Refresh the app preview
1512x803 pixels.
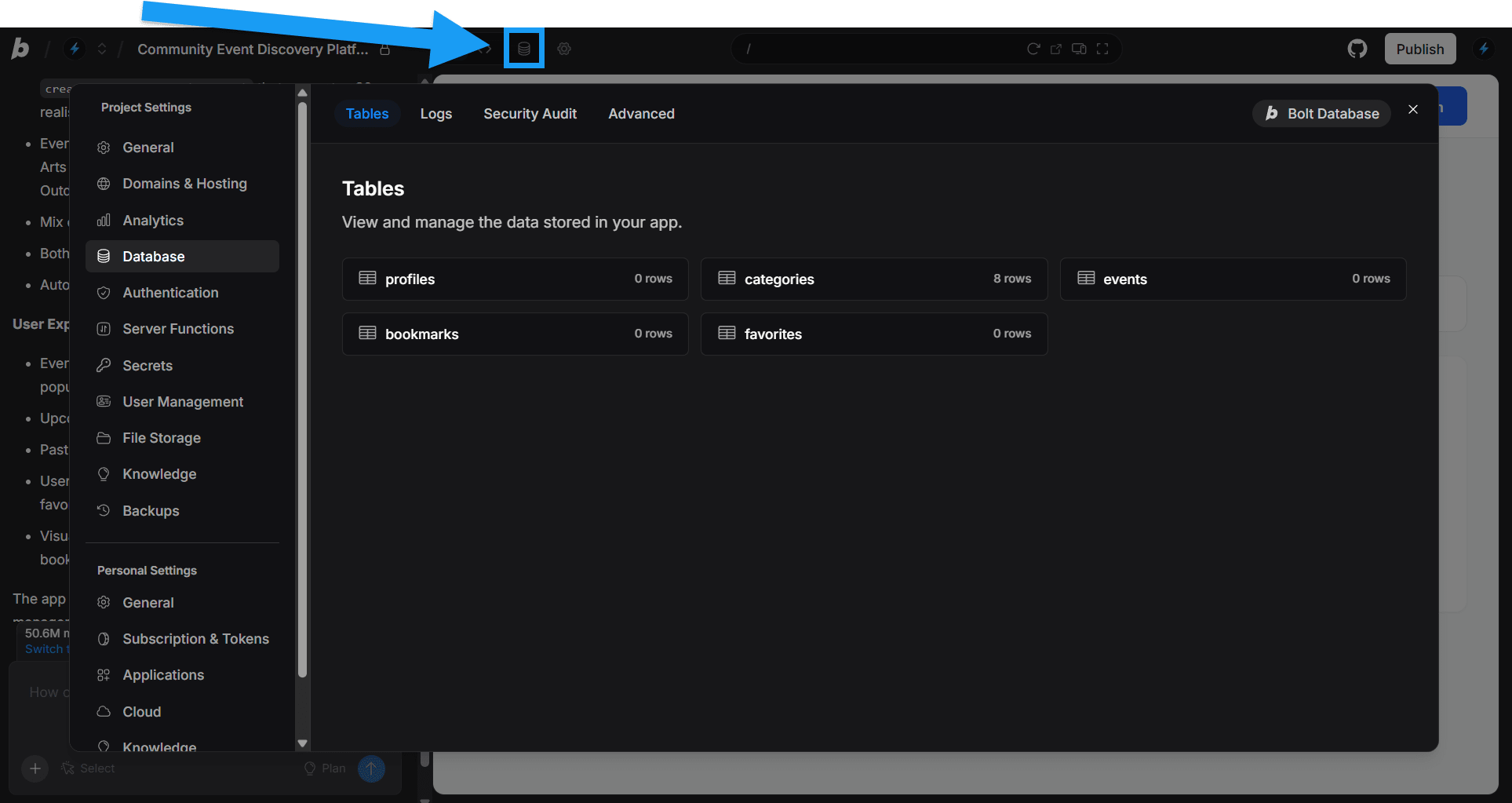(x=1033, y=48)
